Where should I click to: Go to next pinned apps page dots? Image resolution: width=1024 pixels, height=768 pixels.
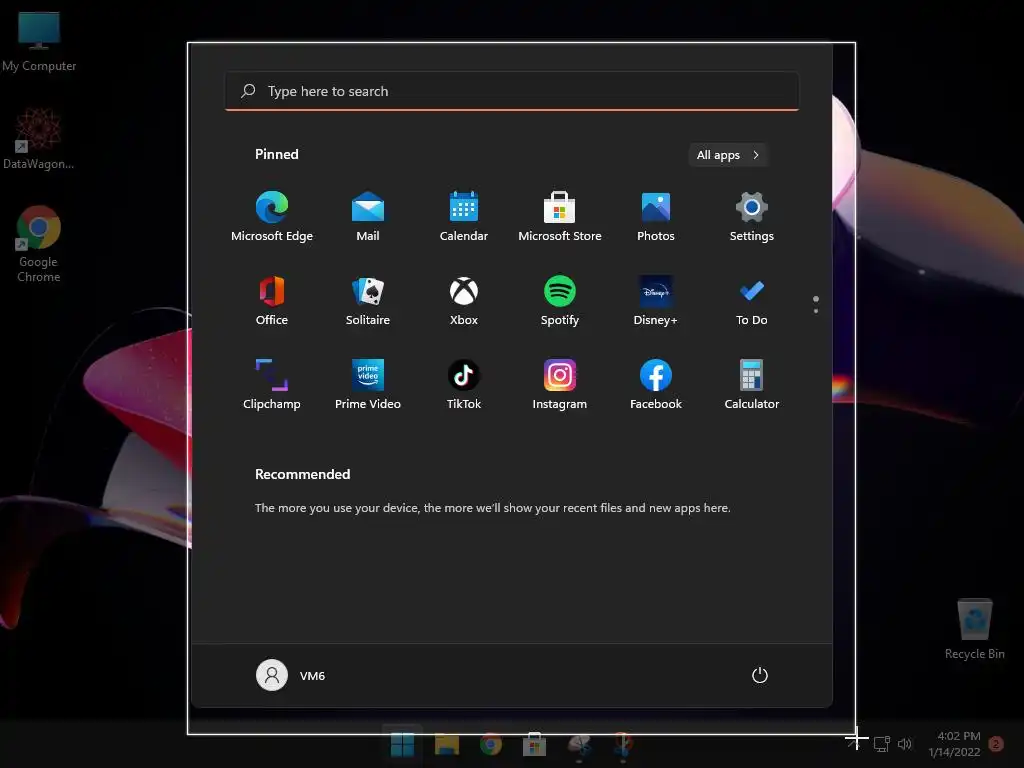pos(816,304)
